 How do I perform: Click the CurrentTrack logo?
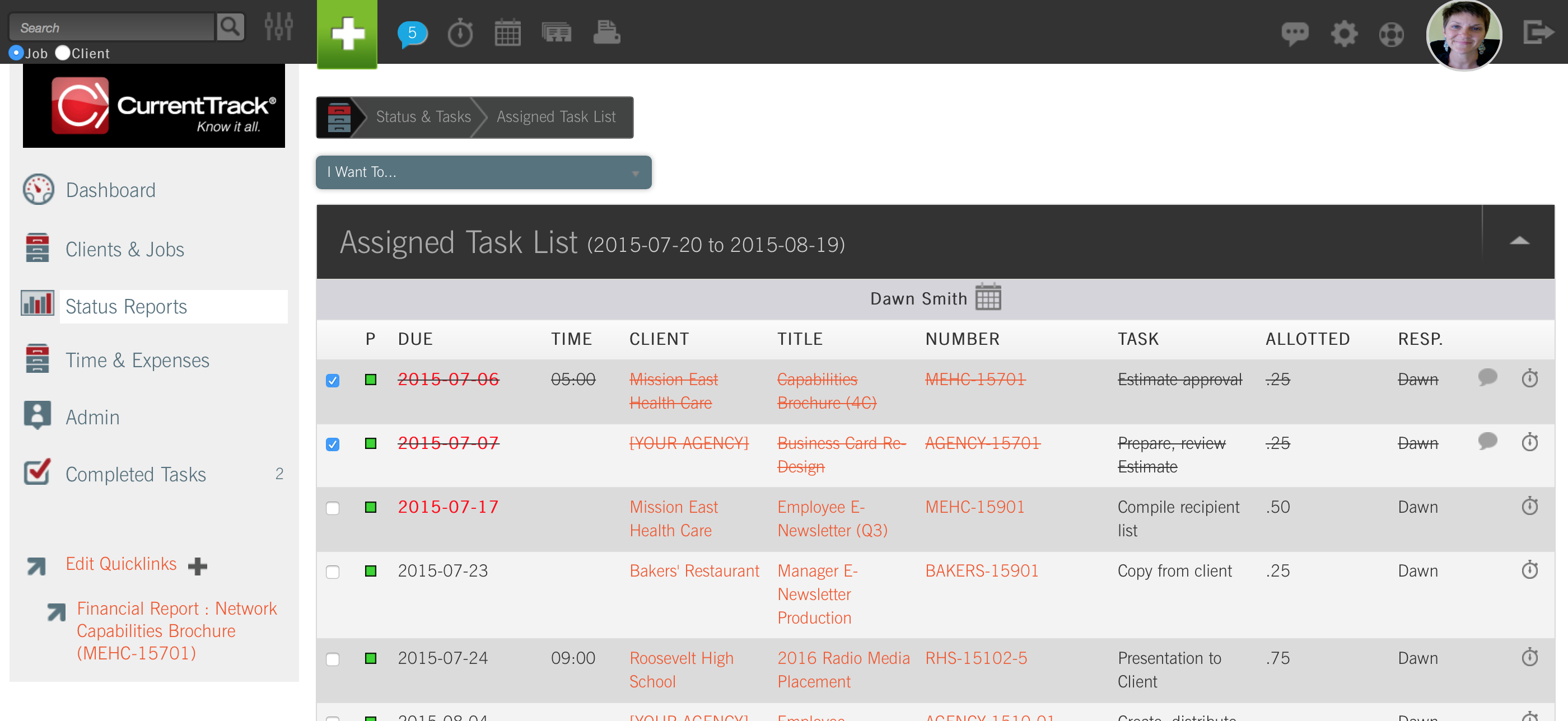click(x=154, y=106)
